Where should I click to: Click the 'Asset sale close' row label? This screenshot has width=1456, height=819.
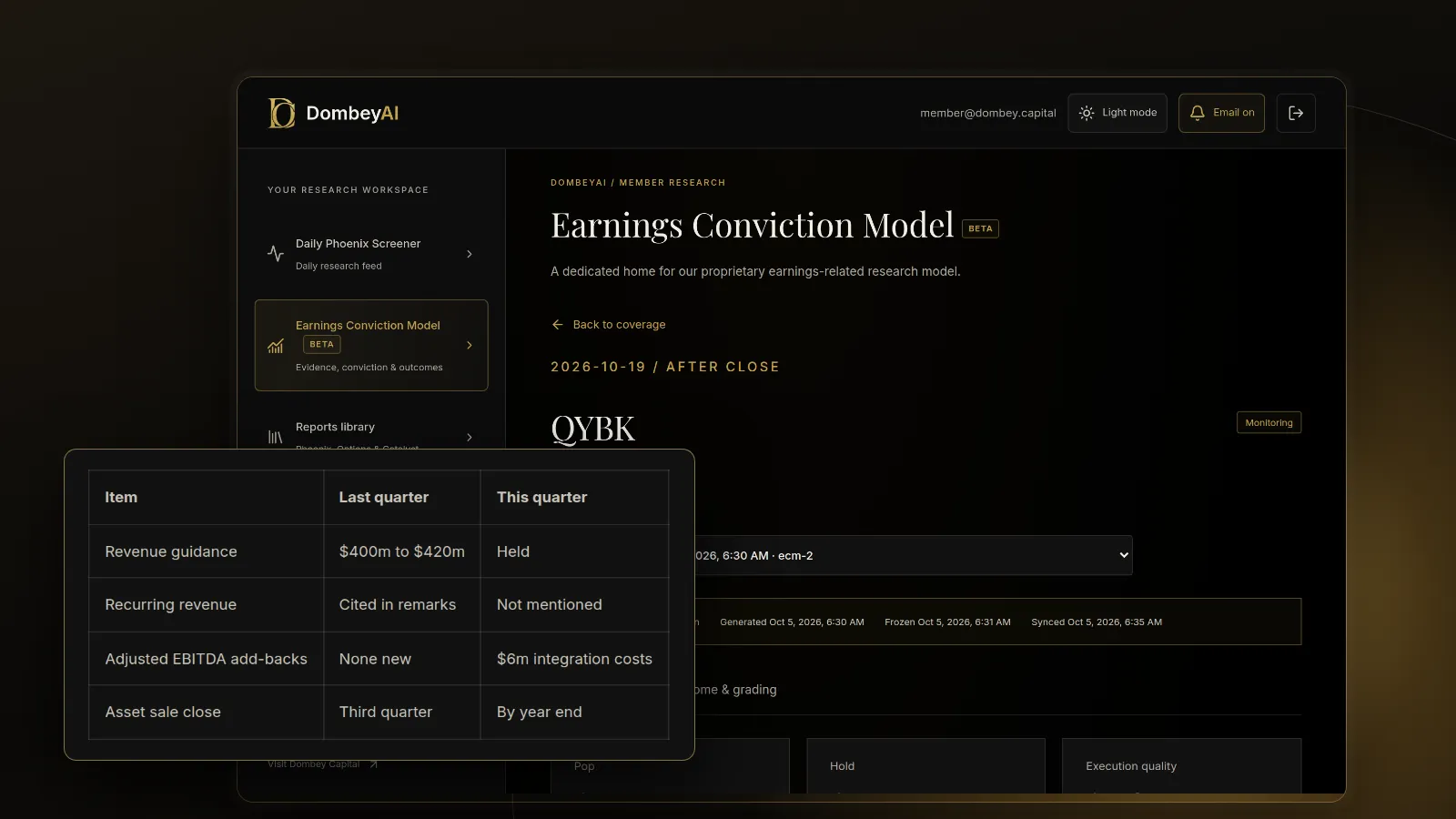pyautogui.click(x=163, y=712)
